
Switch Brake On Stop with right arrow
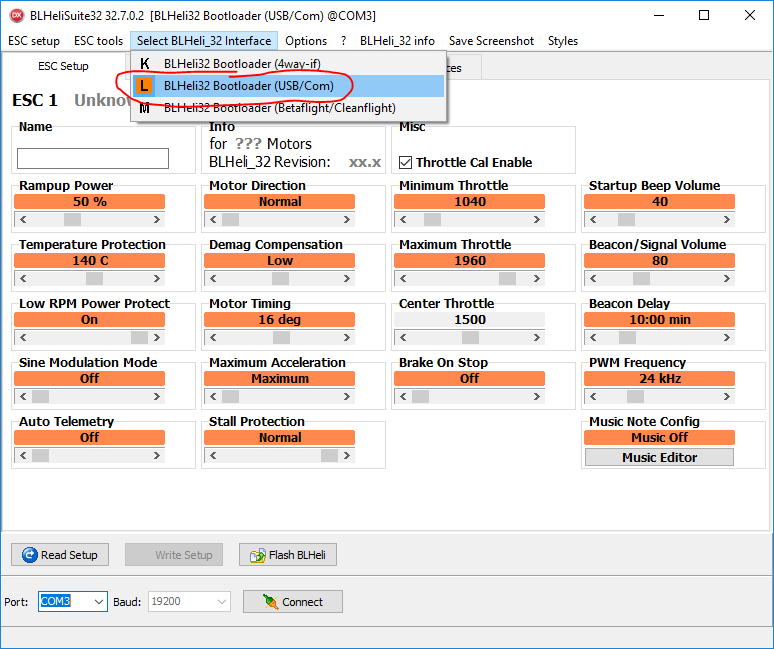tap(537, 397)
